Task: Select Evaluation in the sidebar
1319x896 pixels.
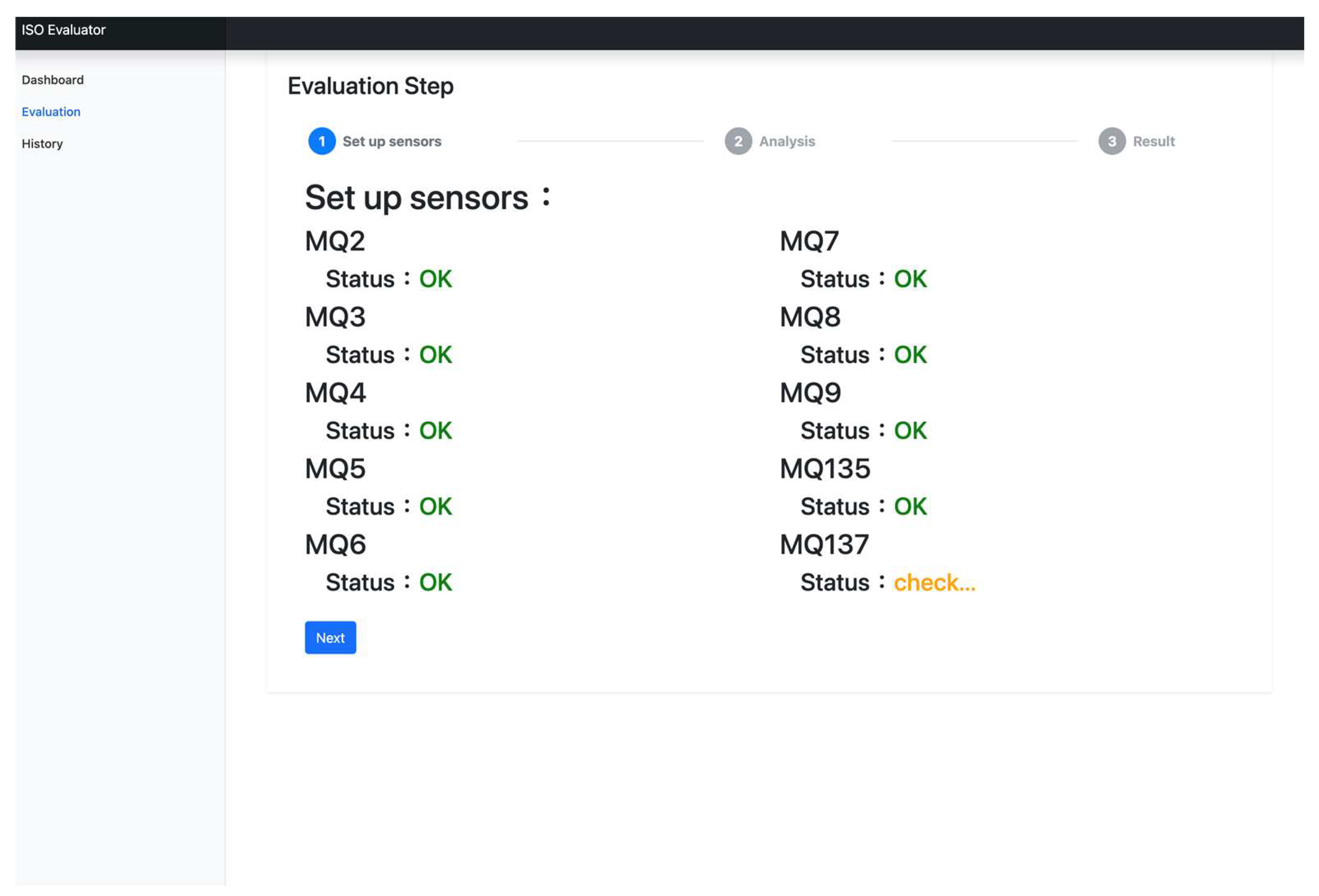Action: (x=51, y=112)
